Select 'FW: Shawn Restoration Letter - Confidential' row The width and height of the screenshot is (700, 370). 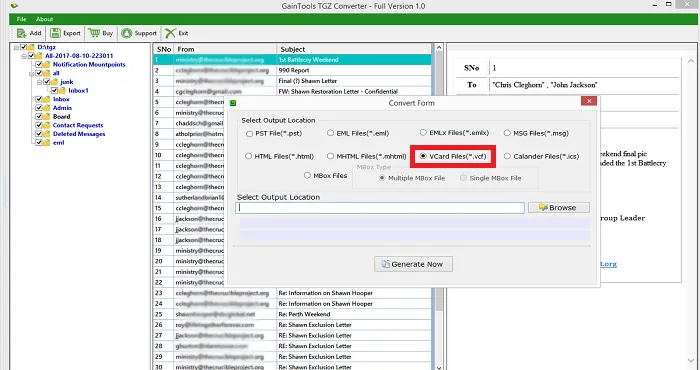tap(293, 91)
